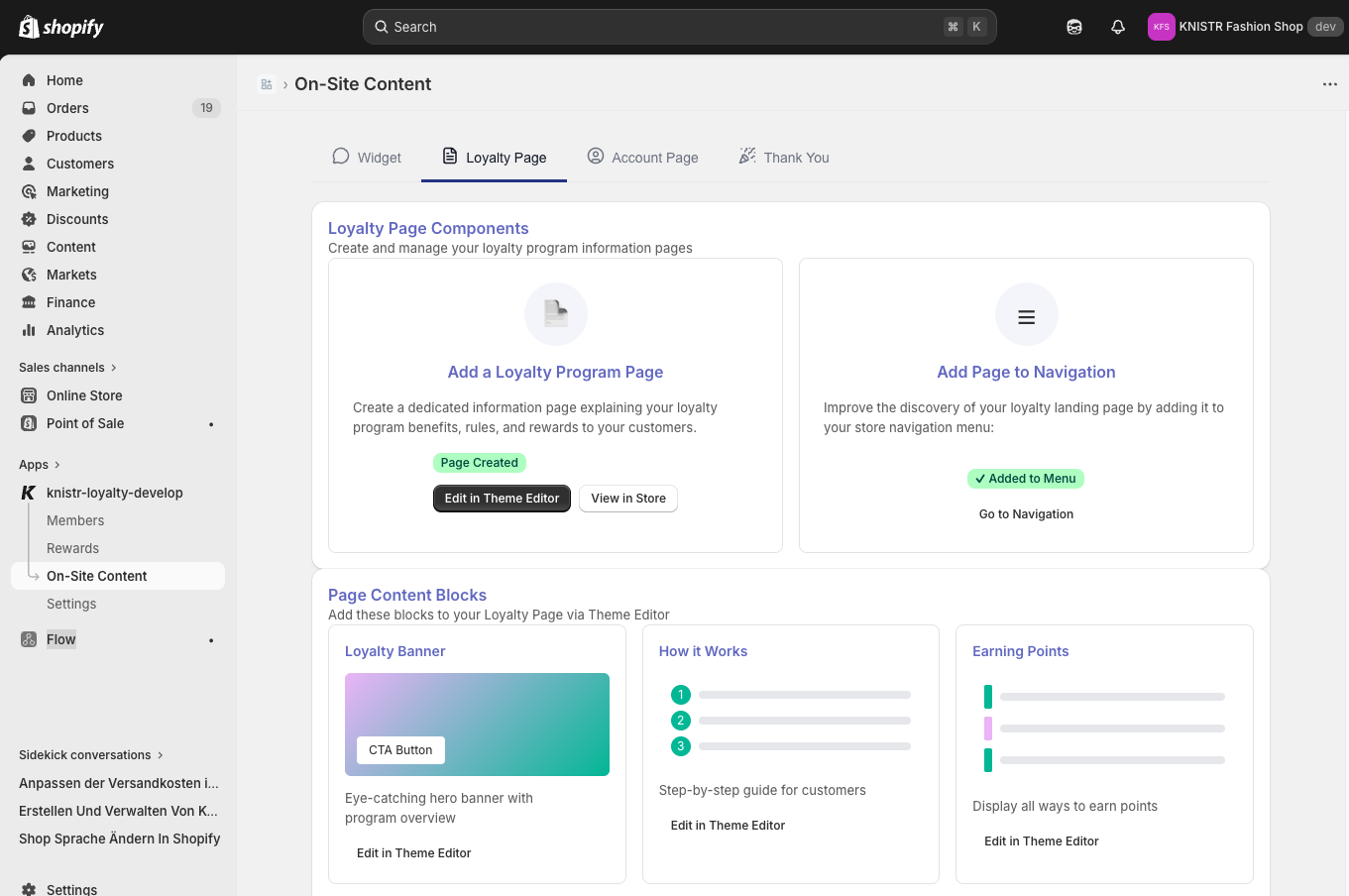Viewport: 1349px width, 896px height.
Task: Click the search input field
Action: tap(680, 27)
